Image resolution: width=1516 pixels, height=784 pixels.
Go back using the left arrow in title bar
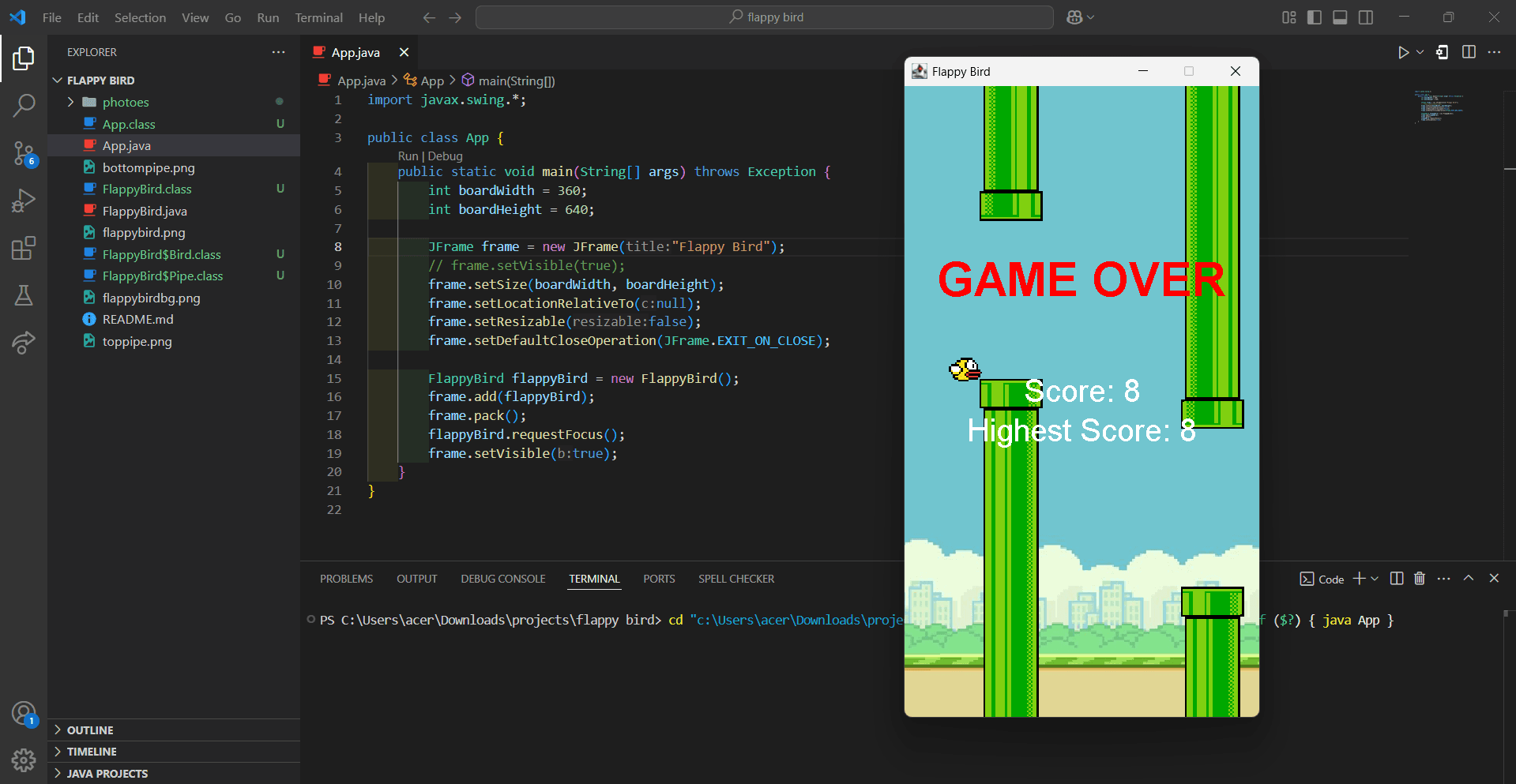429,17
